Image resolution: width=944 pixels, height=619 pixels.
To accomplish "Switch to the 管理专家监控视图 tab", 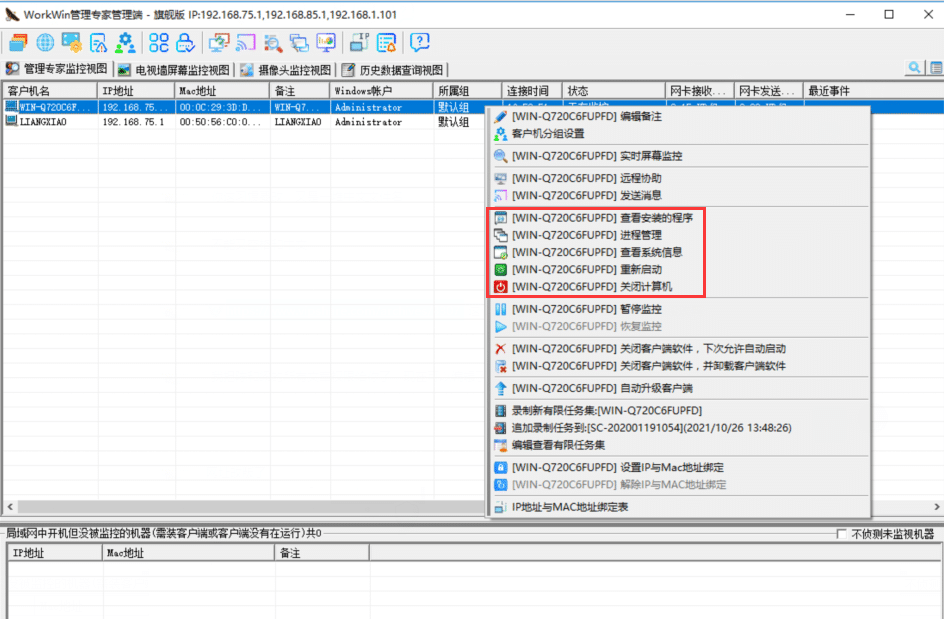I will pos(57,69).
